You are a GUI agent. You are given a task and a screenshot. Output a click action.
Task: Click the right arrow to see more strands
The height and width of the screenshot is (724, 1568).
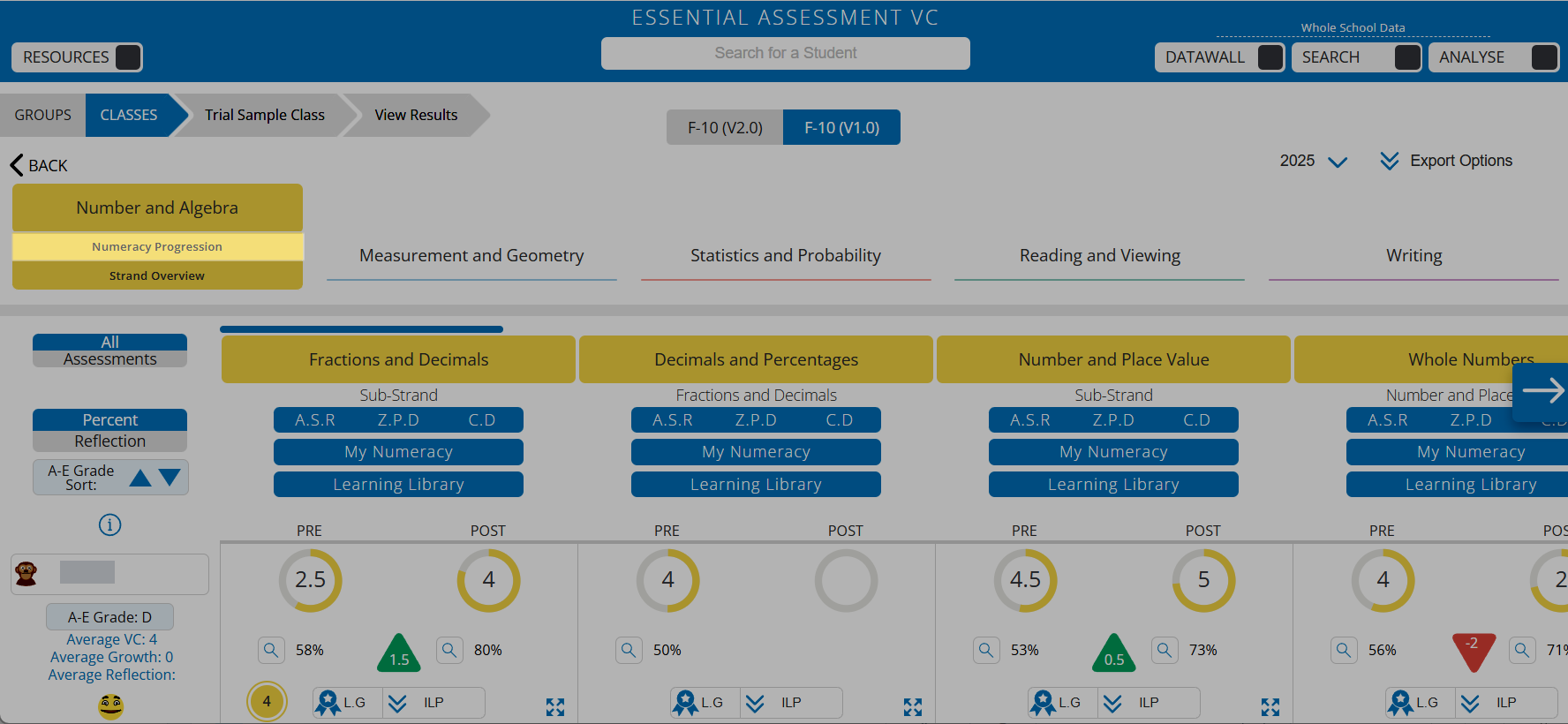click(x=1542, y=391)
